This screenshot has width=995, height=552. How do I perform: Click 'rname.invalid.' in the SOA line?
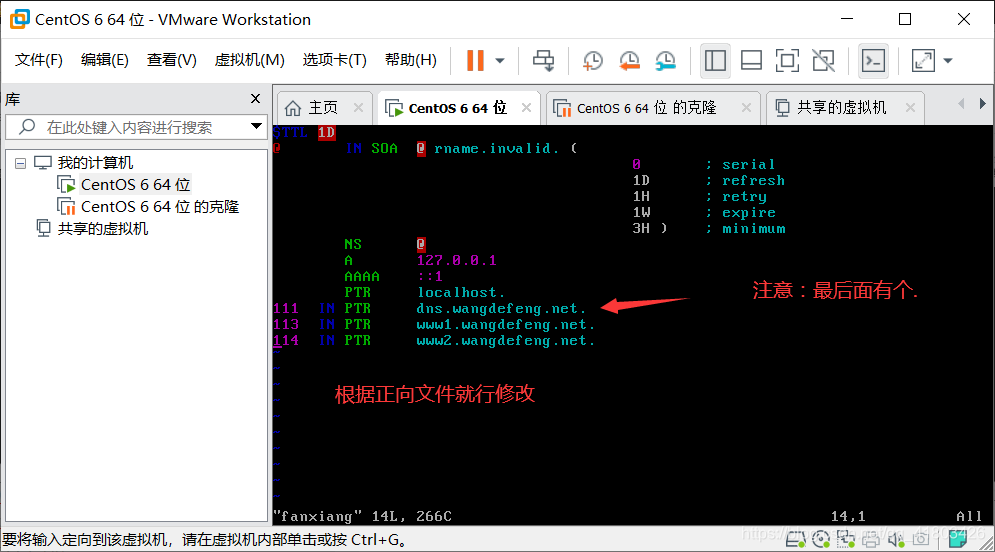pos(496,148)
